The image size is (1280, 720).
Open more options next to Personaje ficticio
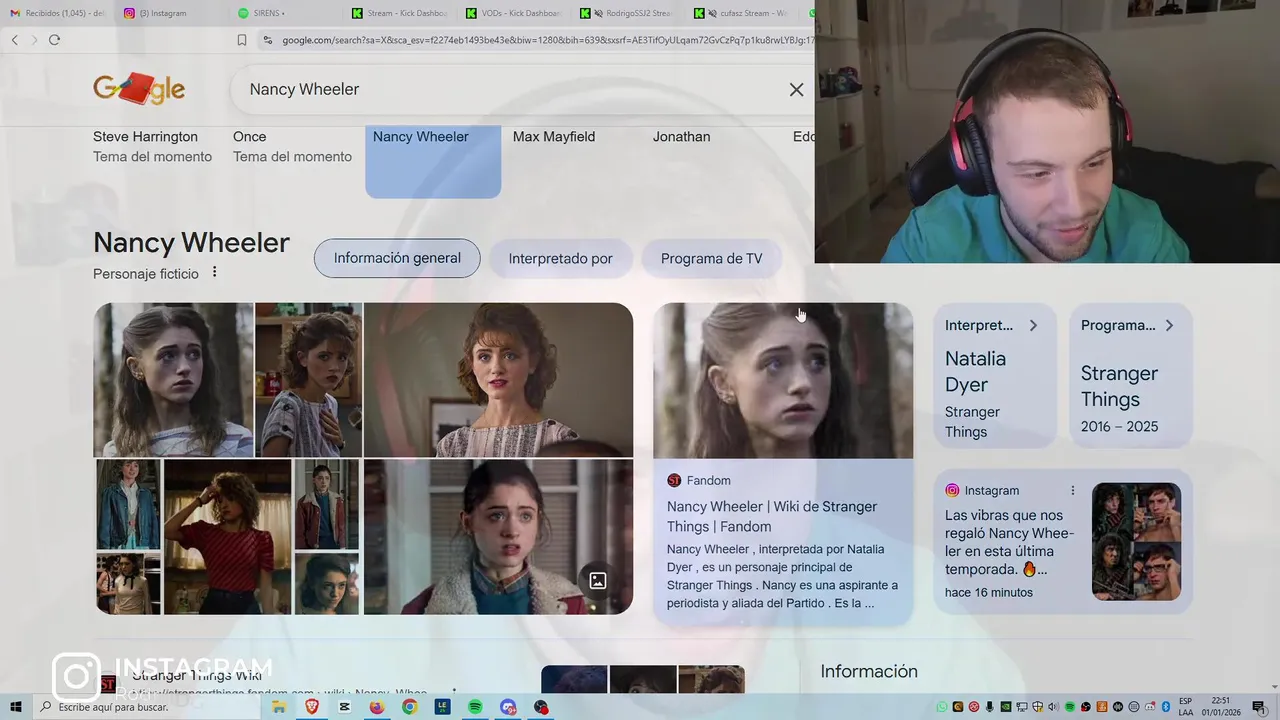[214, 273]
